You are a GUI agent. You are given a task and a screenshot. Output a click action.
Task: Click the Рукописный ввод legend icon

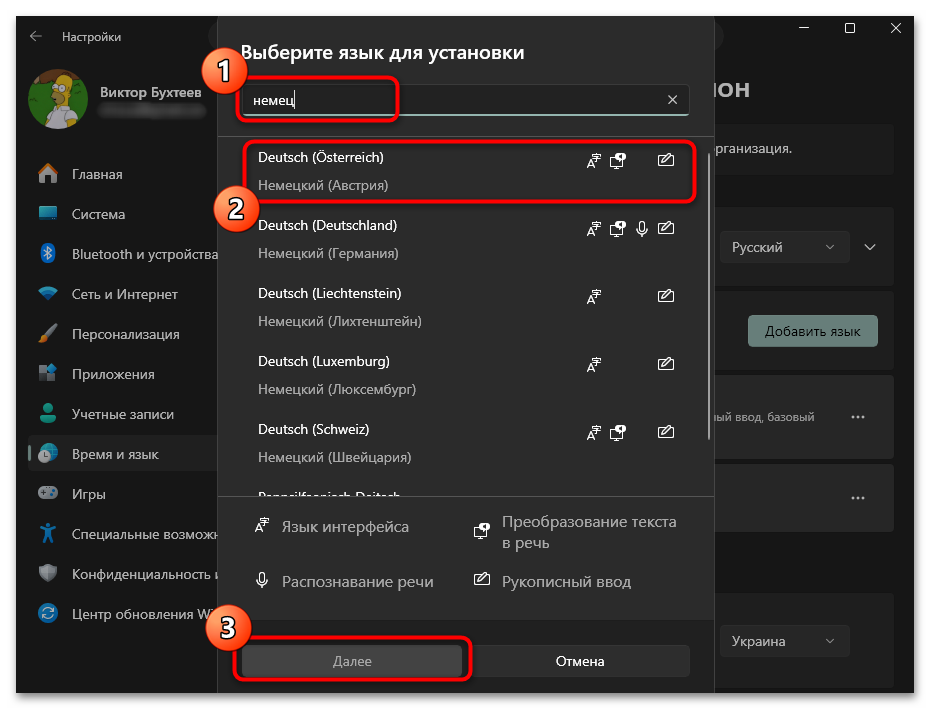coord(482,579)
